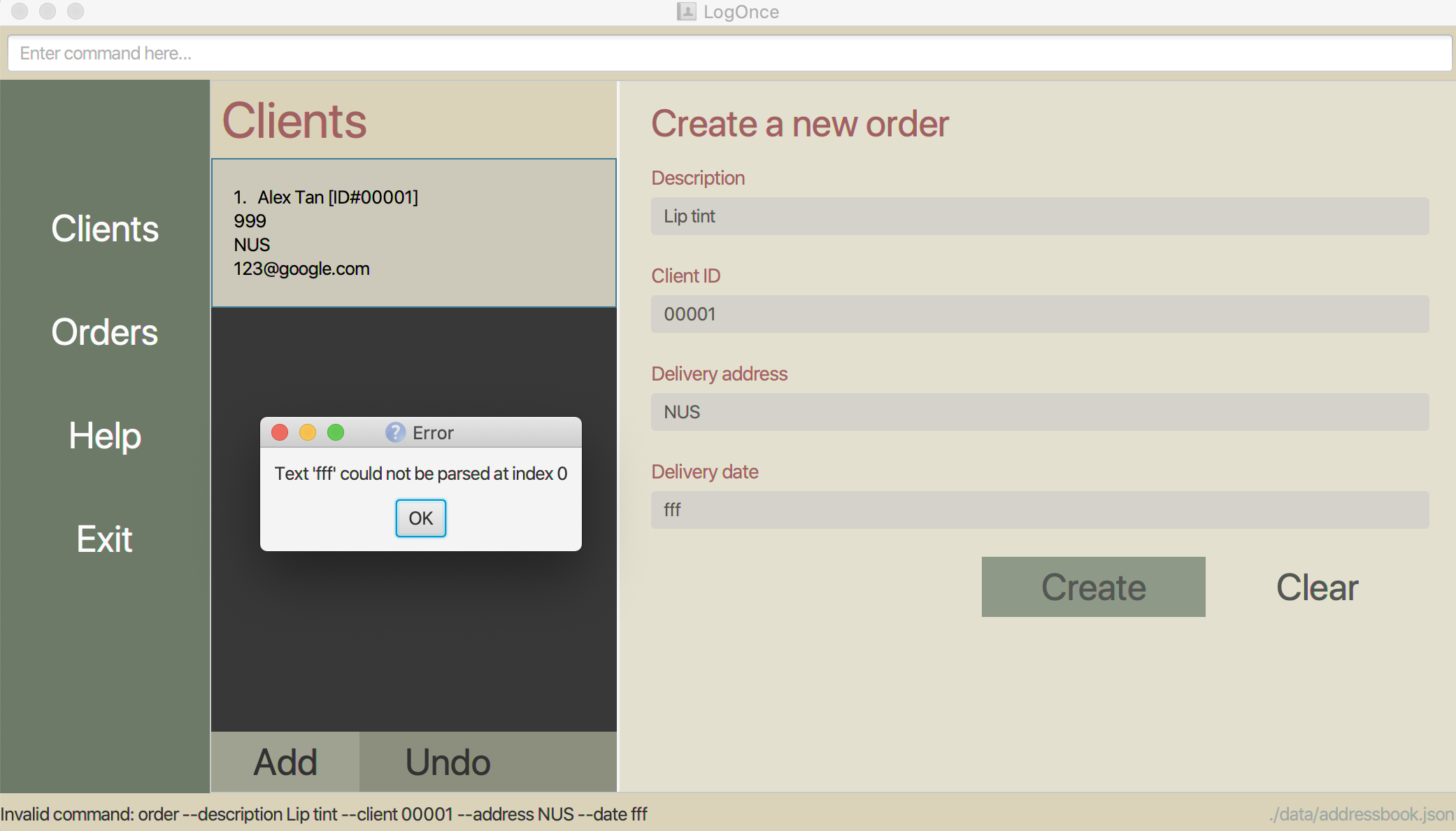Click the LogOnce title bar app icon
This screenshot has height=831, width=1456.
pyautogui.click(x=686, y=11)
